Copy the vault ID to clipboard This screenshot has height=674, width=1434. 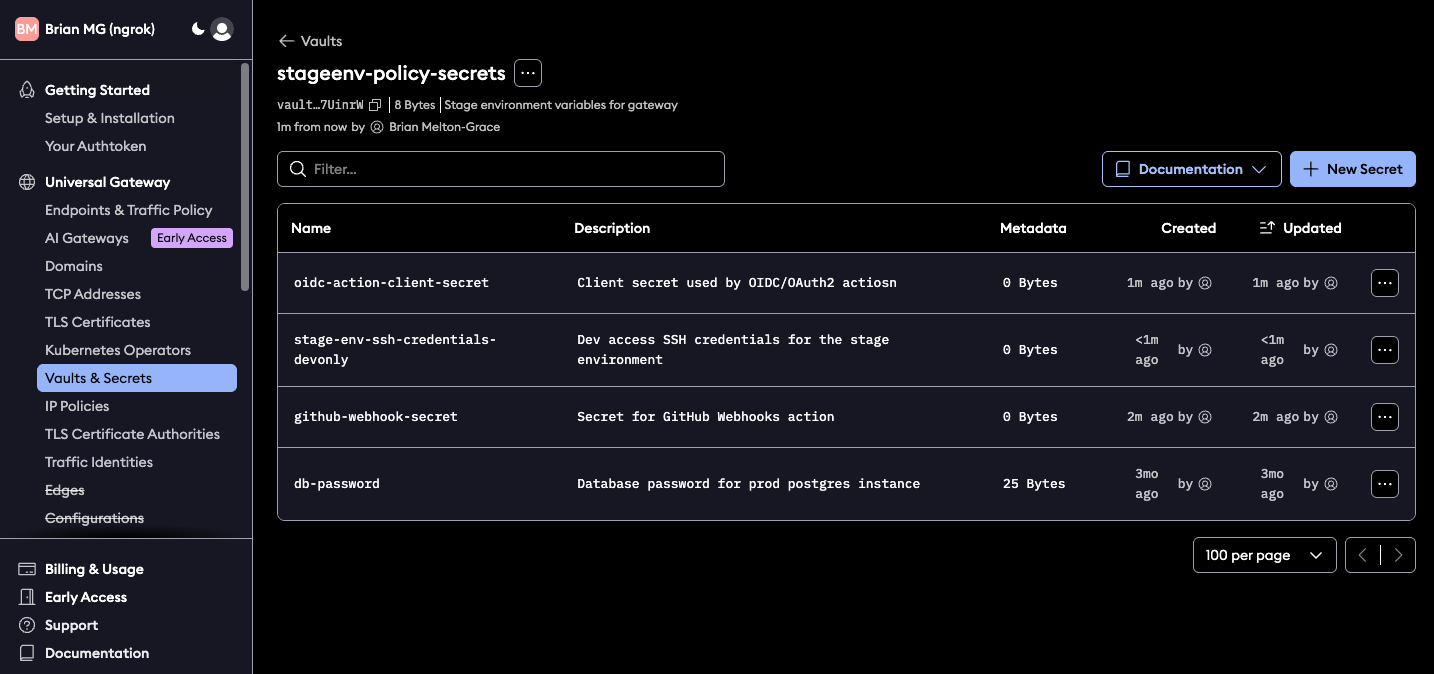pos(375,104)
